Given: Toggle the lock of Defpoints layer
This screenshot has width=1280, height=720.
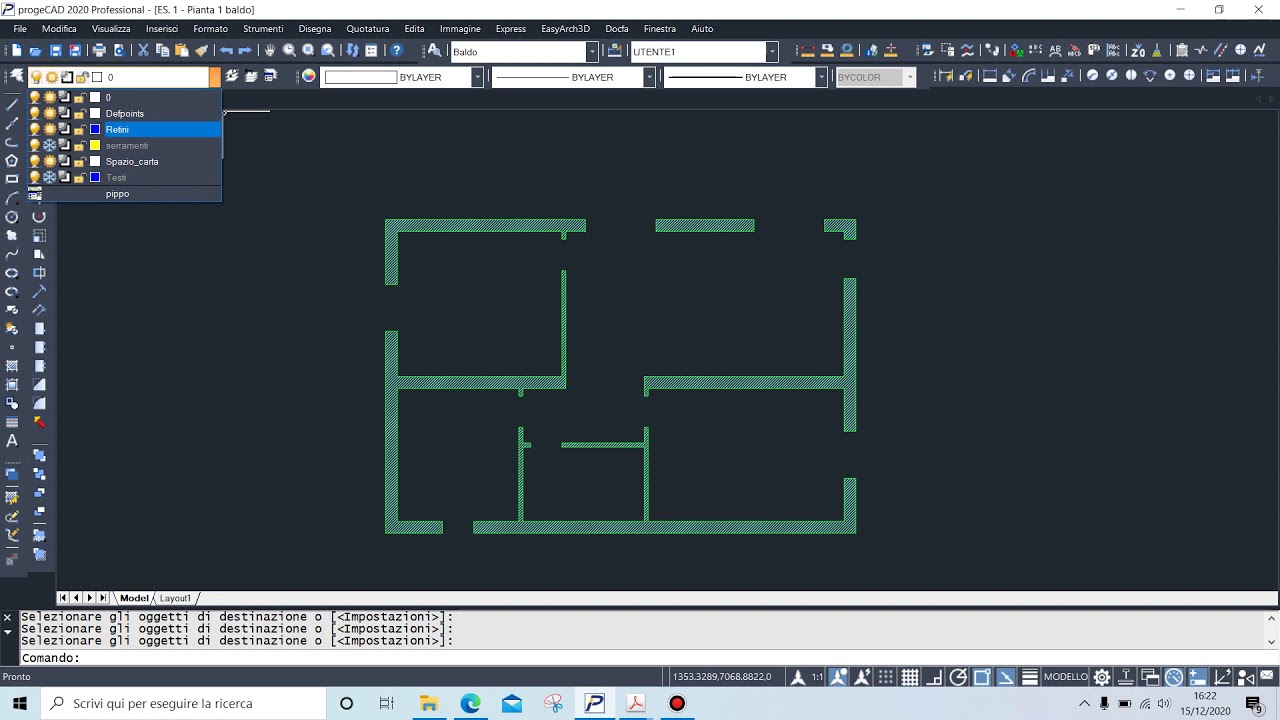Looking at the screenshot, I should tap(80, 113).
